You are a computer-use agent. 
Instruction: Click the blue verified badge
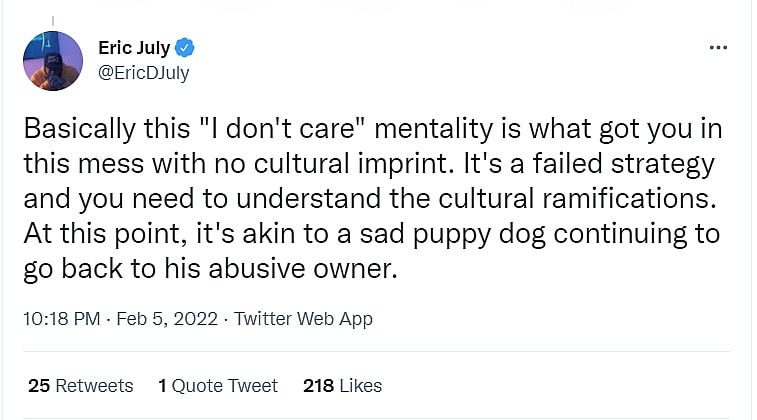pyautogui.click(x=185, y=46)
